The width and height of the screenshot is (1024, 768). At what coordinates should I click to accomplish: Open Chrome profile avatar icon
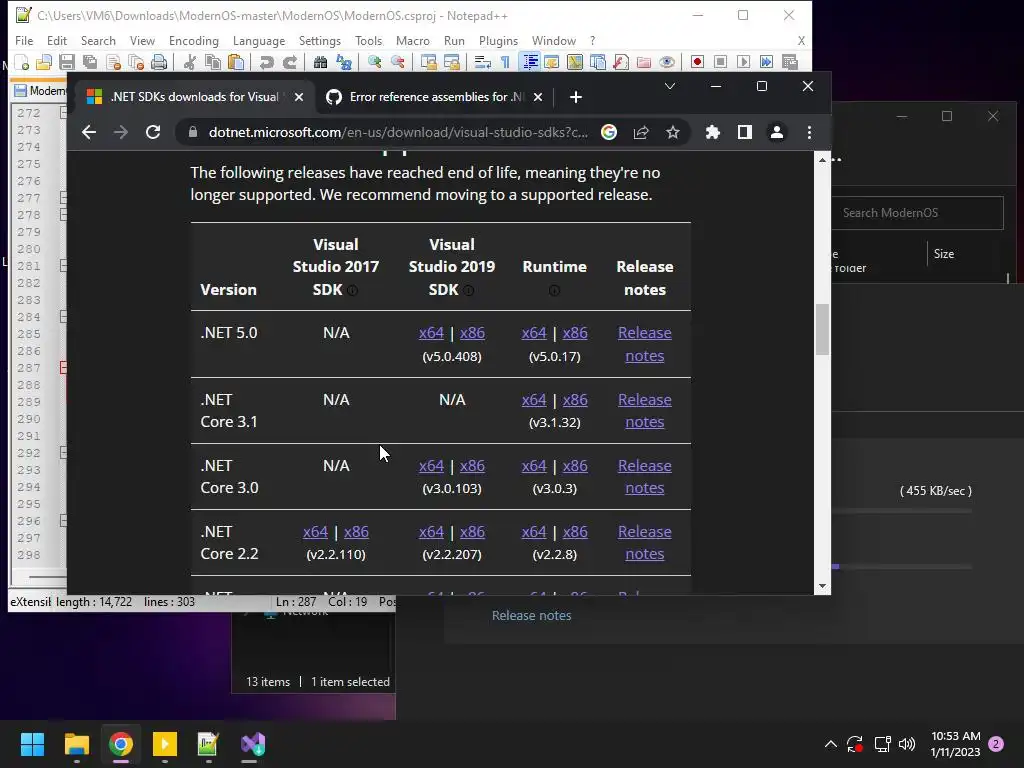click(x=776, y=133)
